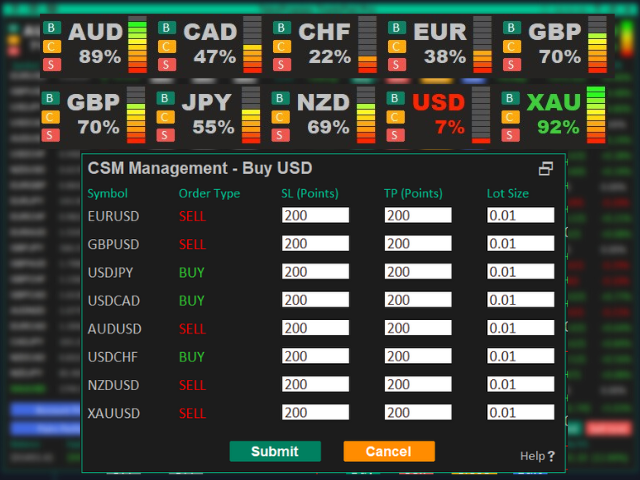Click the orange C icon for NZD
Screen dimensions: 640x480
(x=282, y=119)
